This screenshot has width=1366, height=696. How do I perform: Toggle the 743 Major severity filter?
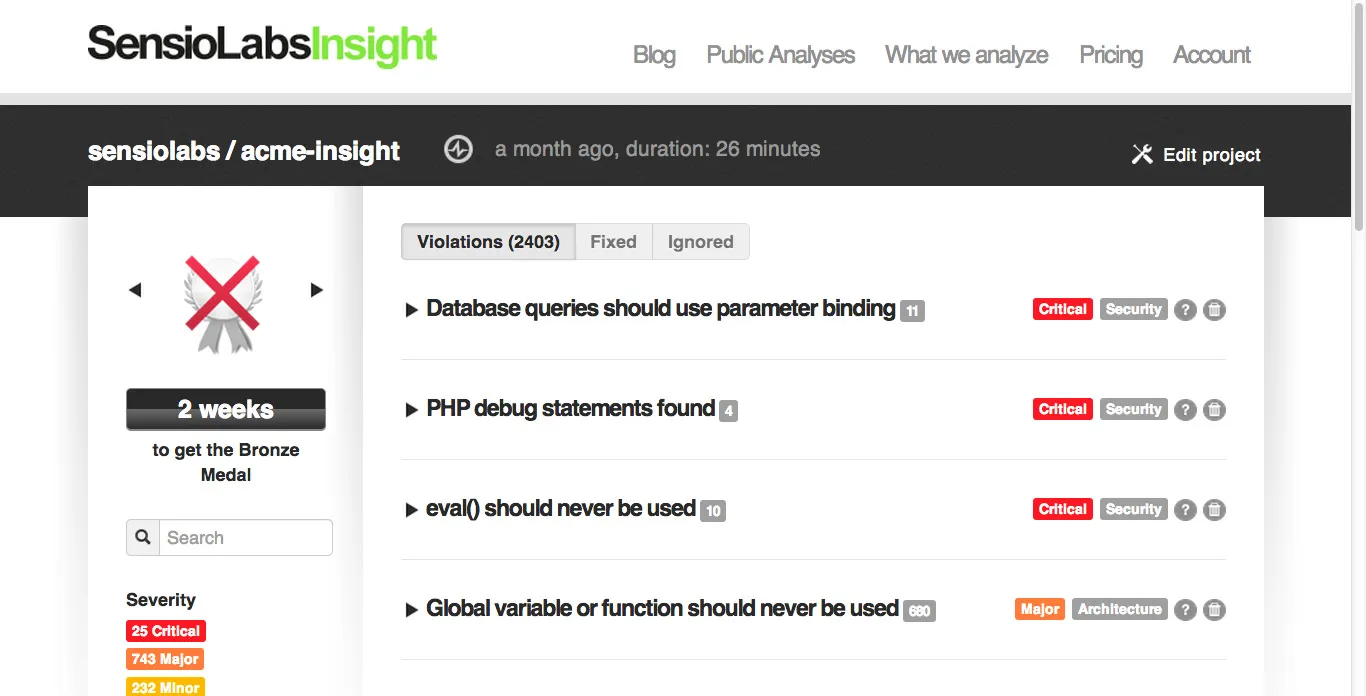point(164,658)
